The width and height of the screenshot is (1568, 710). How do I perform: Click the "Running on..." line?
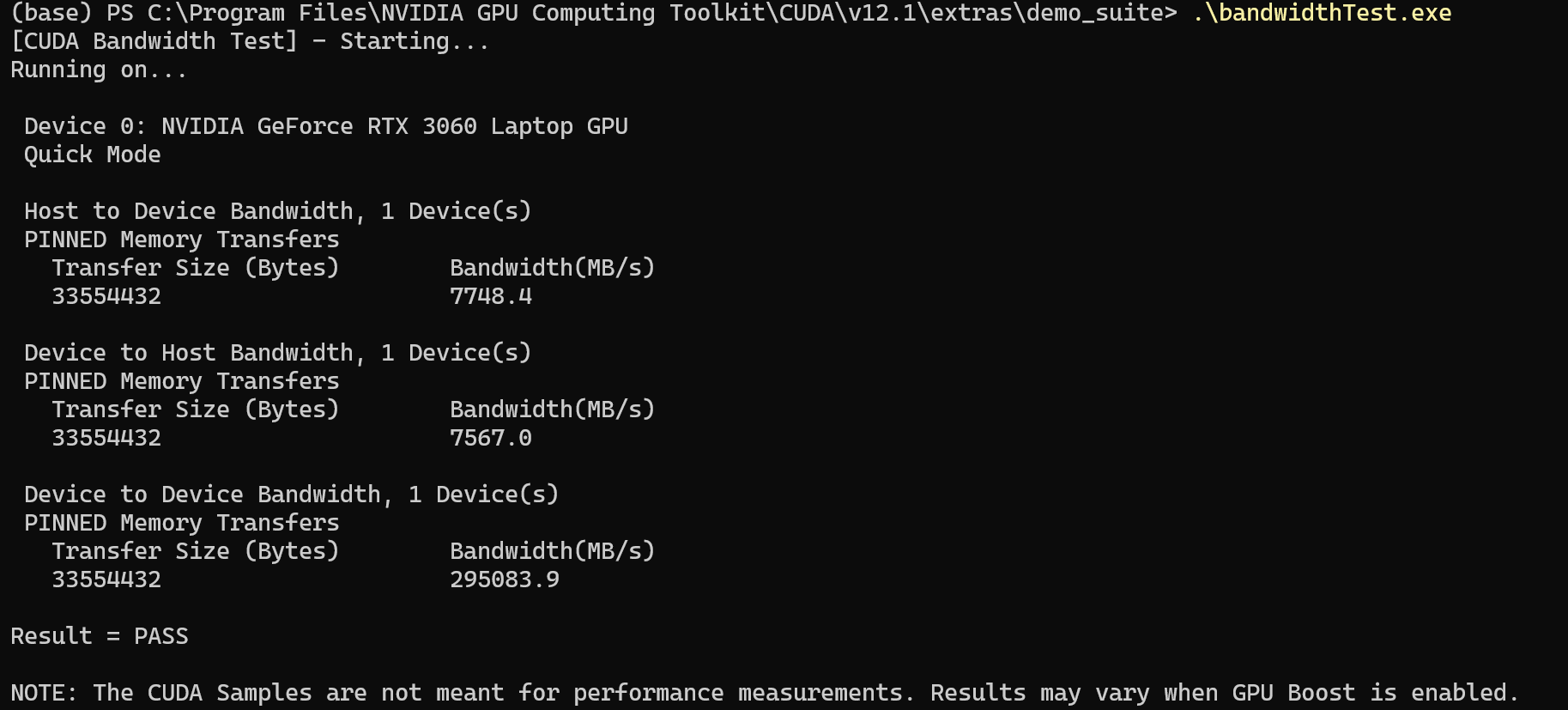[x=99, y=70]
